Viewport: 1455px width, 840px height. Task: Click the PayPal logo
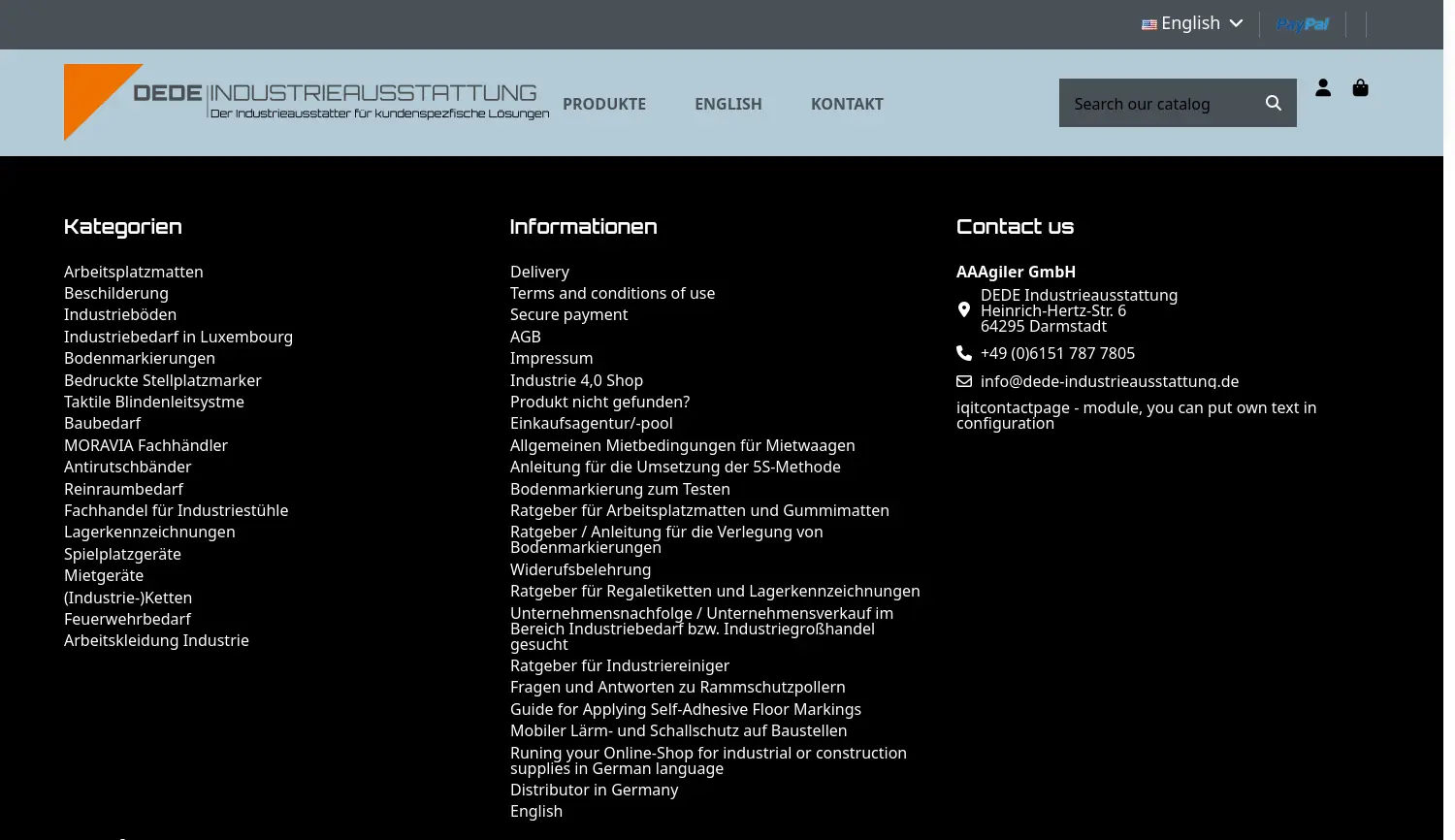[1302, 23]
